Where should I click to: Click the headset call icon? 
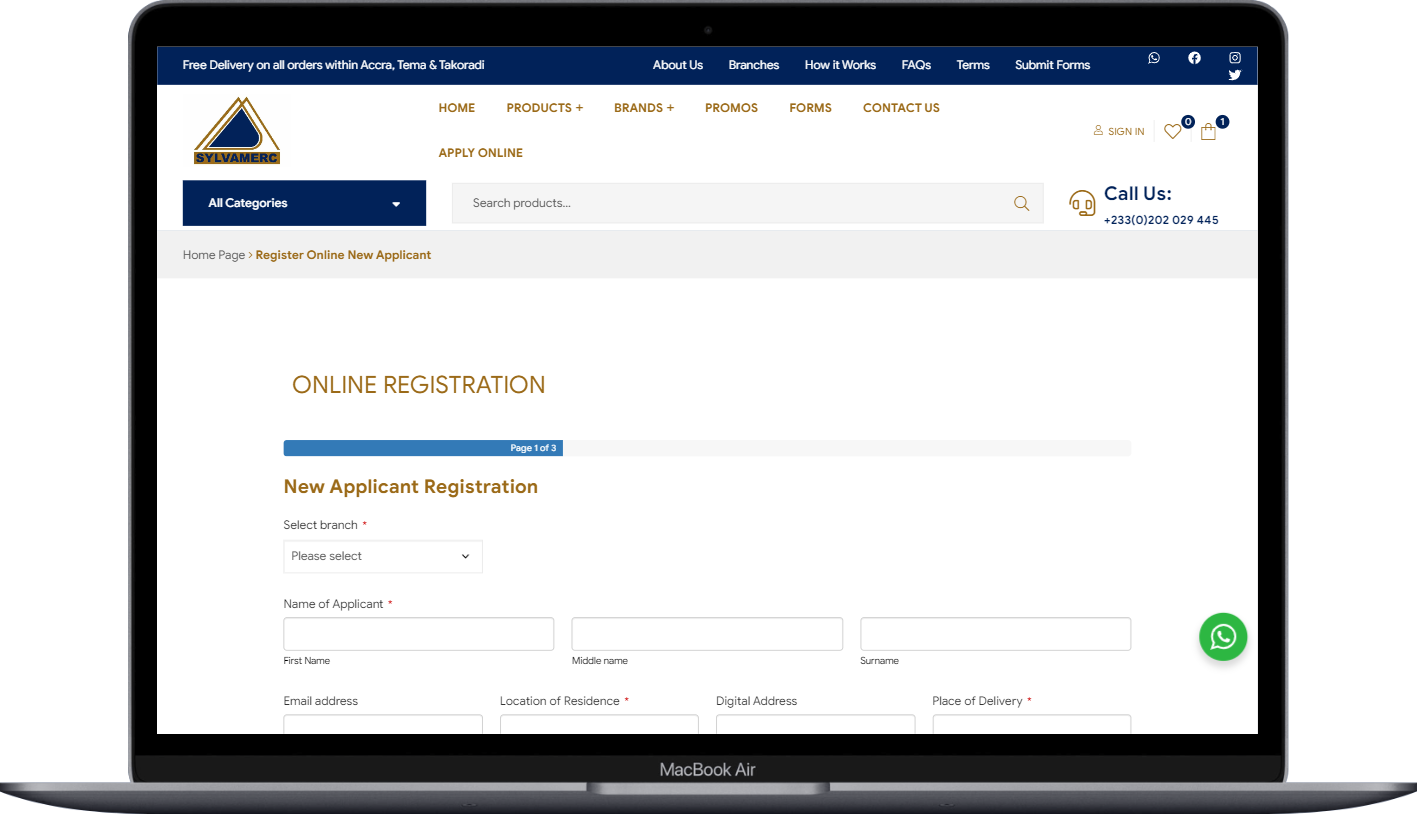pyautogui.click(x=1082, y=203)
